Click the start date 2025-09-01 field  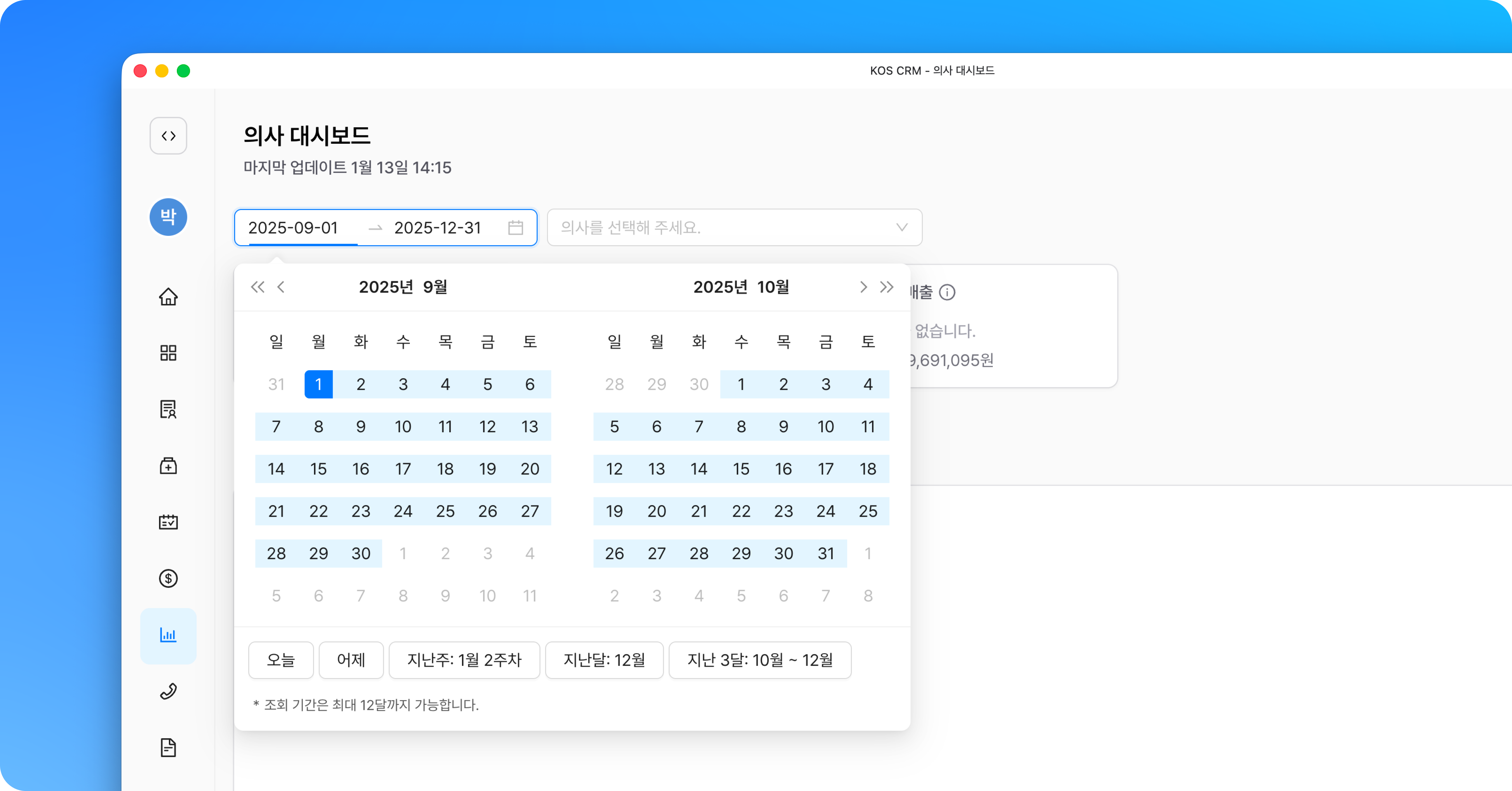(x=293, y=227)
